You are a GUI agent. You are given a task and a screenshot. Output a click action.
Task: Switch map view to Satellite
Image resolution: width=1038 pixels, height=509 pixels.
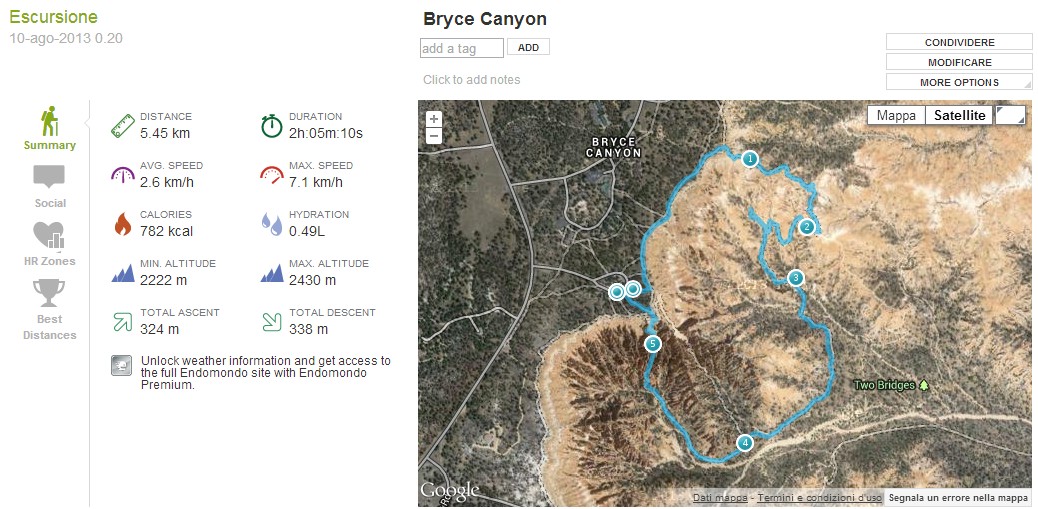pos(959,115)
